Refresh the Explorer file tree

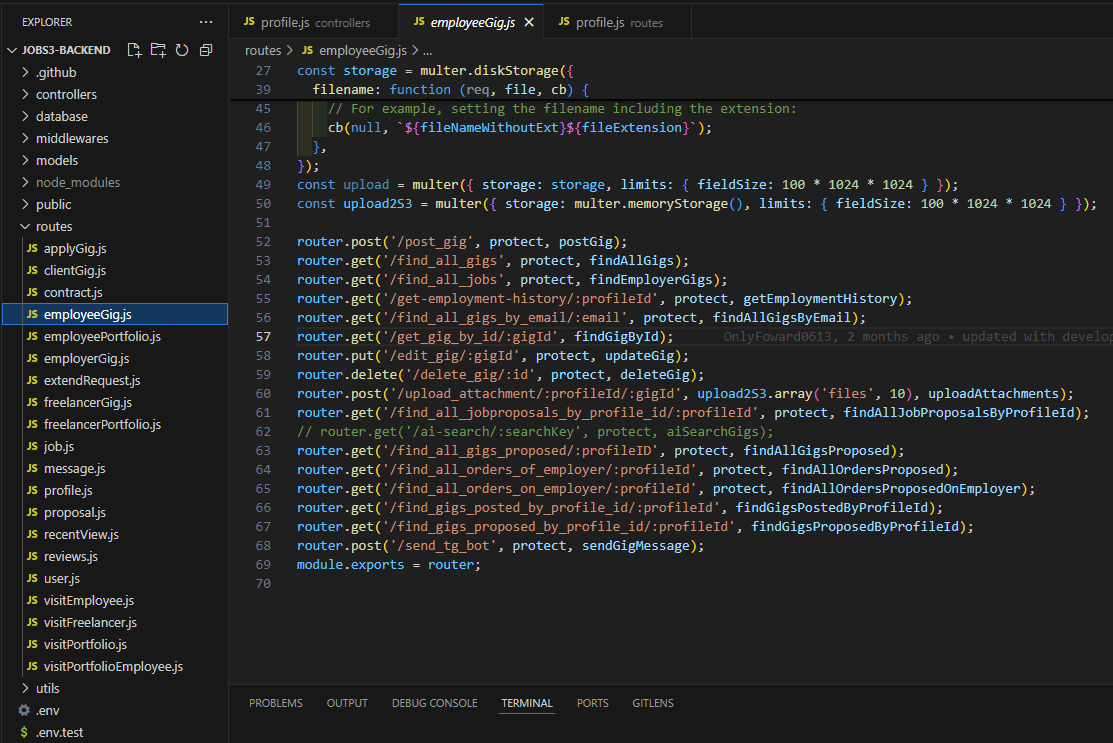(182, 50)
